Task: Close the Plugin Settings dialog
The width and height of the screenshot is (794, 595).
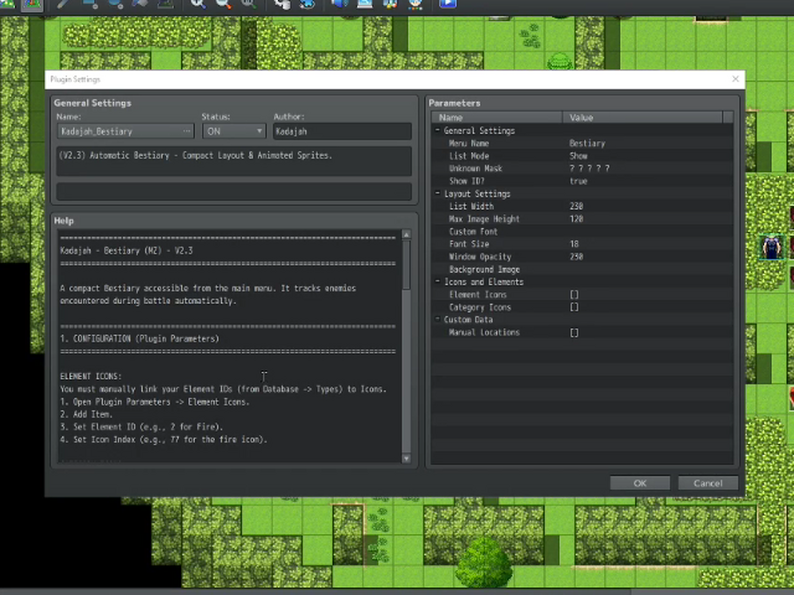Action: coord(735,79)
